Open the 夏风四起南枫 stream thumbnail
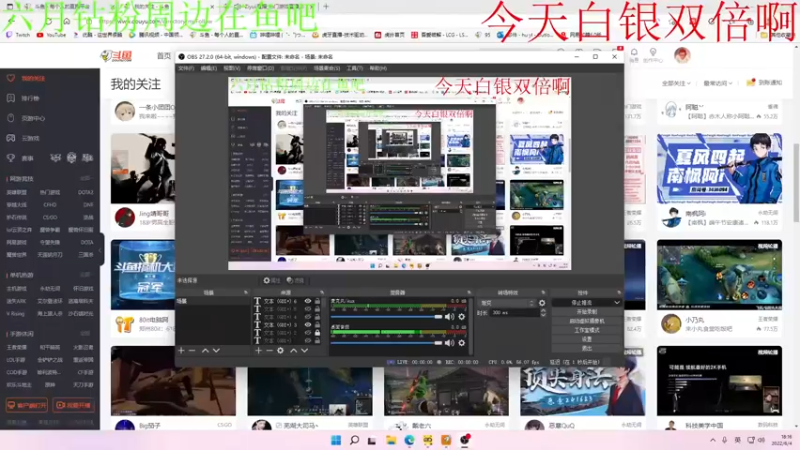The height and width of the screenshot is (450, 800). [719, 168]
